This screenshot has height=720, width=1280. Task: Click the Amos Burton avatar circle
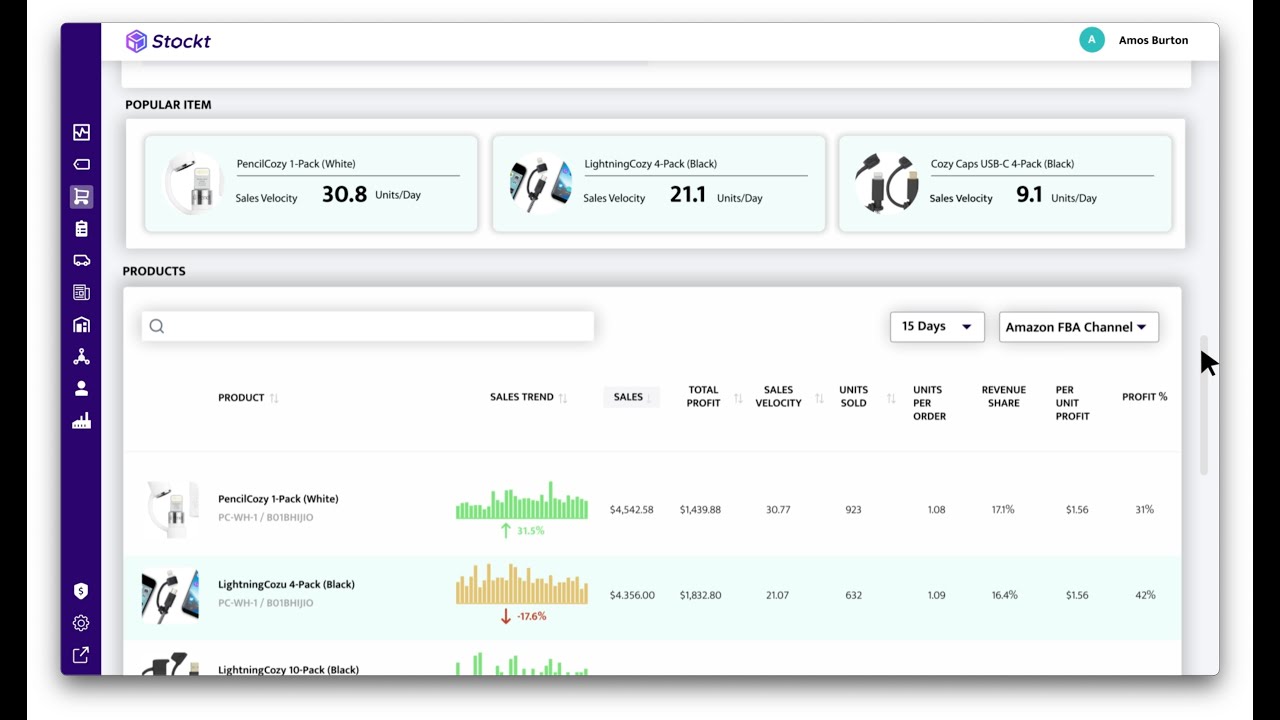[1092, 40]
